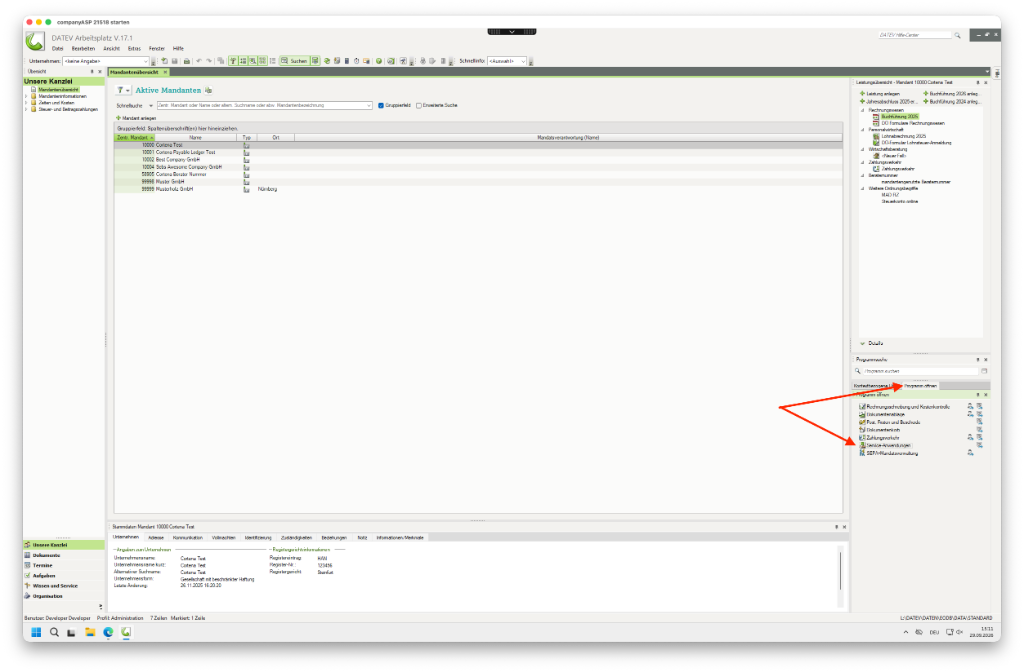This screenshot has width=1024, height=672.
Task: Open the Extras menu
Action: 134,48
